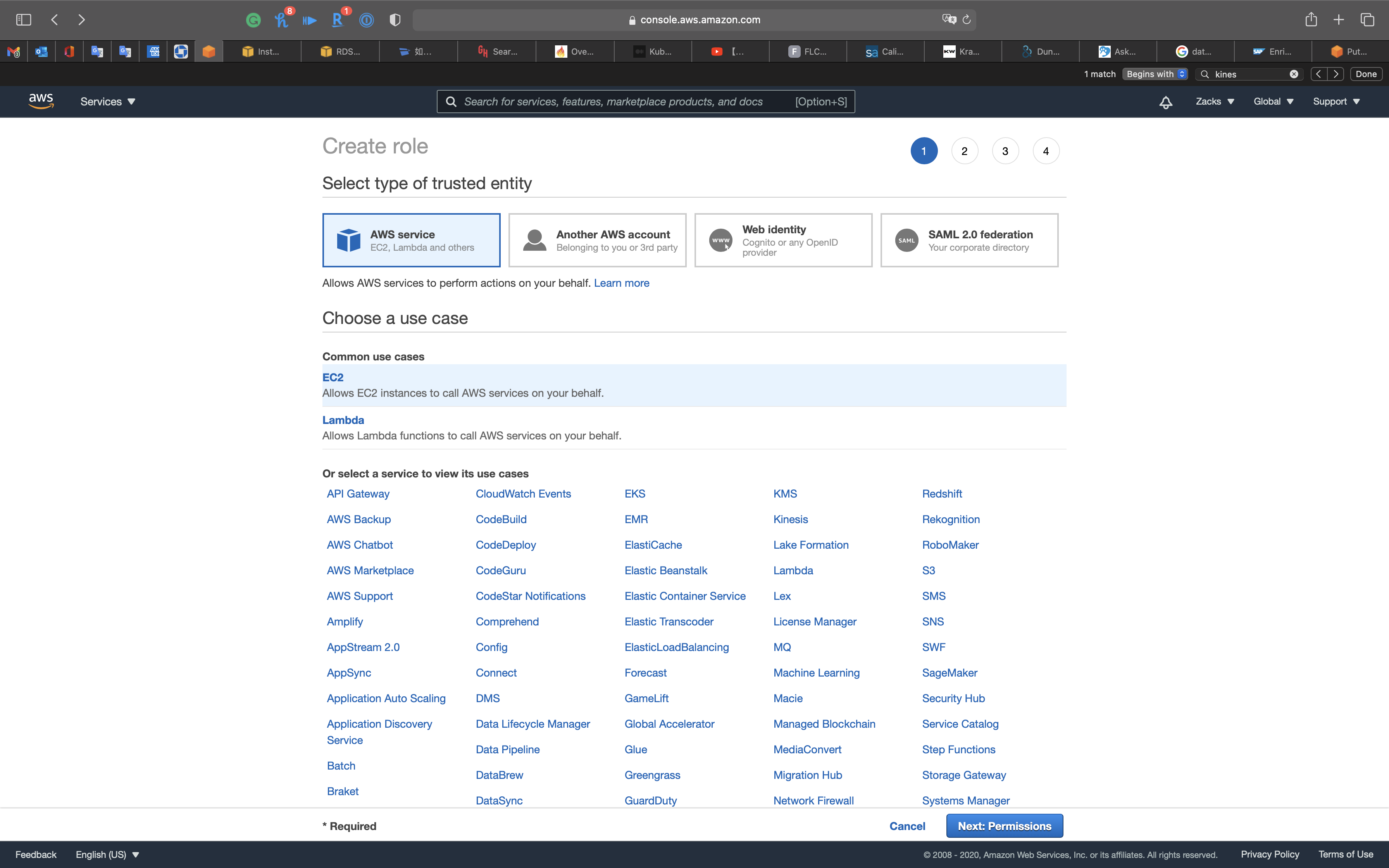Open the notifications bell icon
The image size is (1389, 868).
point(1165,102)
